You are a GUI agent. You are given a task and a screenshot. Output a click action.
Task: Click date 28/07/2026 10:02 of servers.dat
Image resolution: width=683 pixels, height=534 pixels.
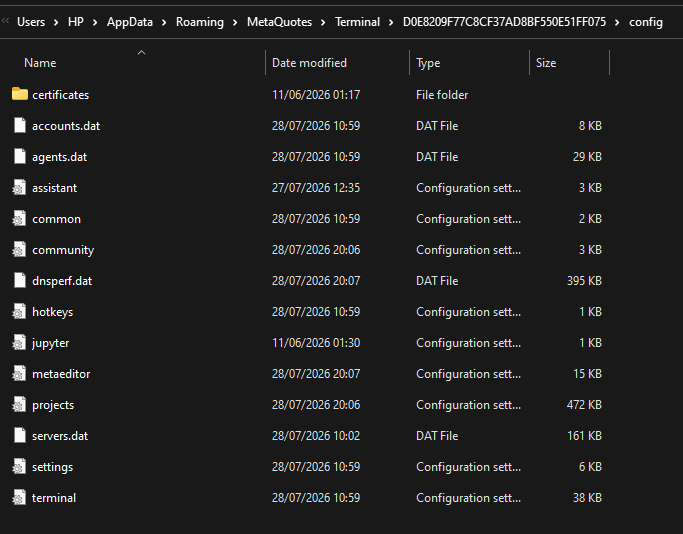(316, 436)
